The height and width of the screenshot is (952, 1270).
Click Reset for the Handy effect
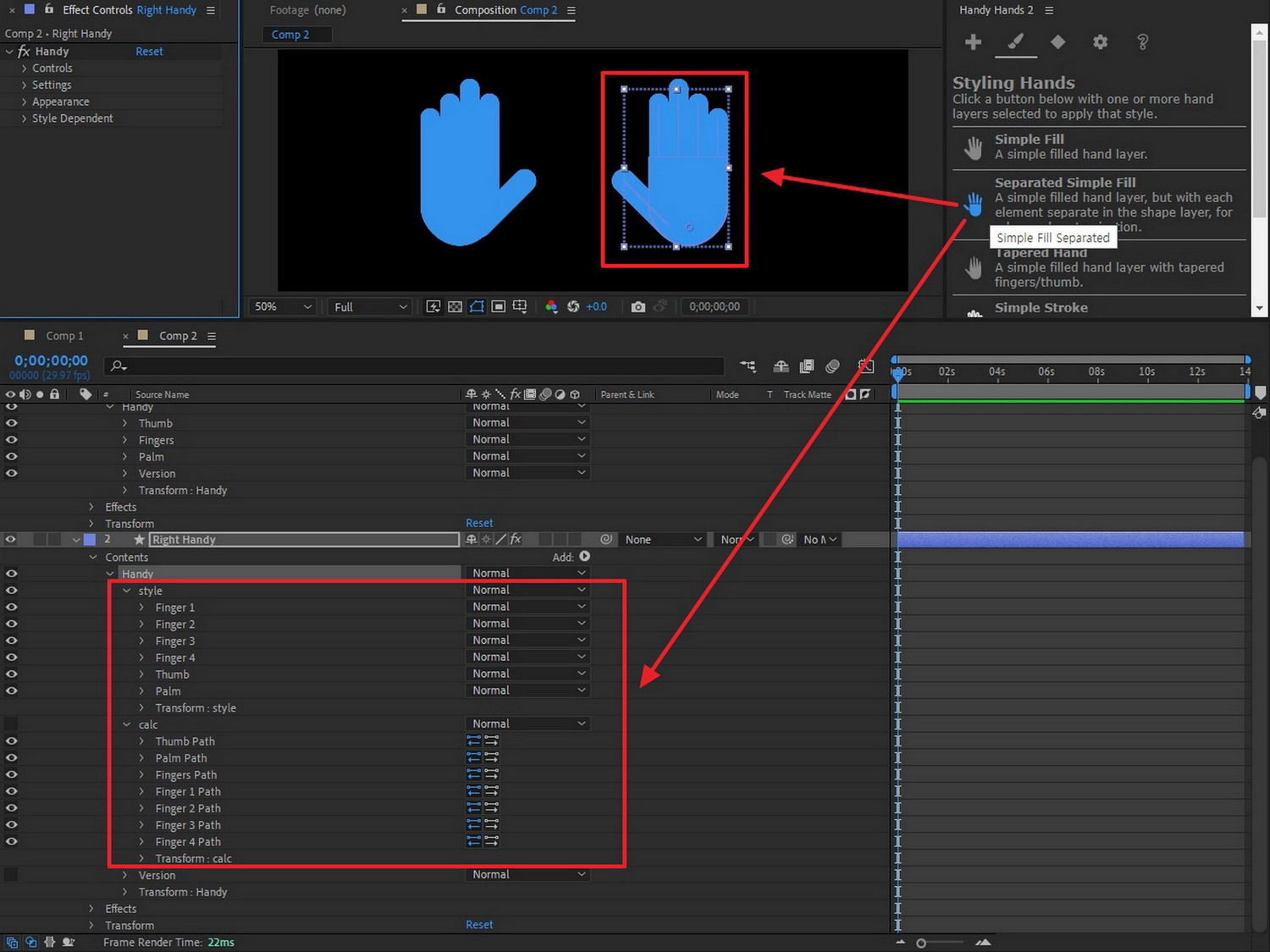pyautogui.click(x=149, y=52)
